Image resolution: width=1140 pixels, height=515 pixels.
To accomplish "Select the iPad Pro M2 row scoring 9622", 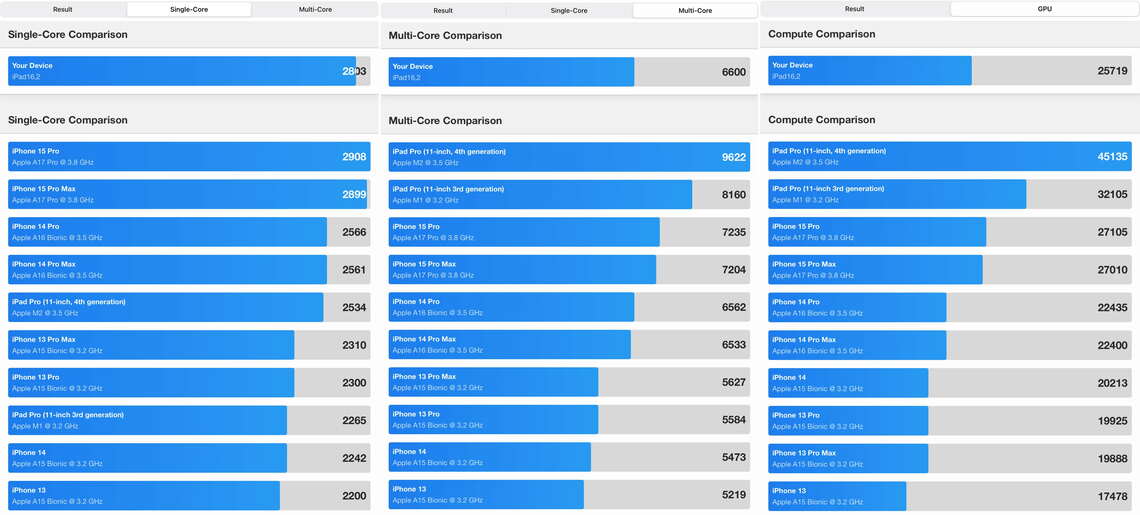I will point(569,157).
